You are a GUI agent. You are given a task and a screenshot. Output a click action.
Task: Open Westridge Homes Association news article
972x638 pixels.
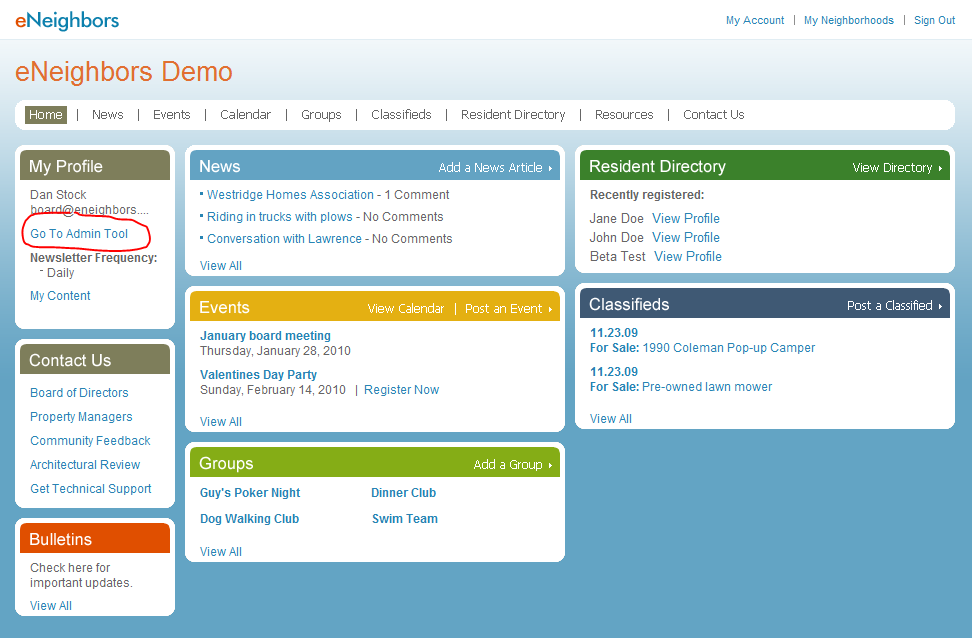click(x=290, y=195)
